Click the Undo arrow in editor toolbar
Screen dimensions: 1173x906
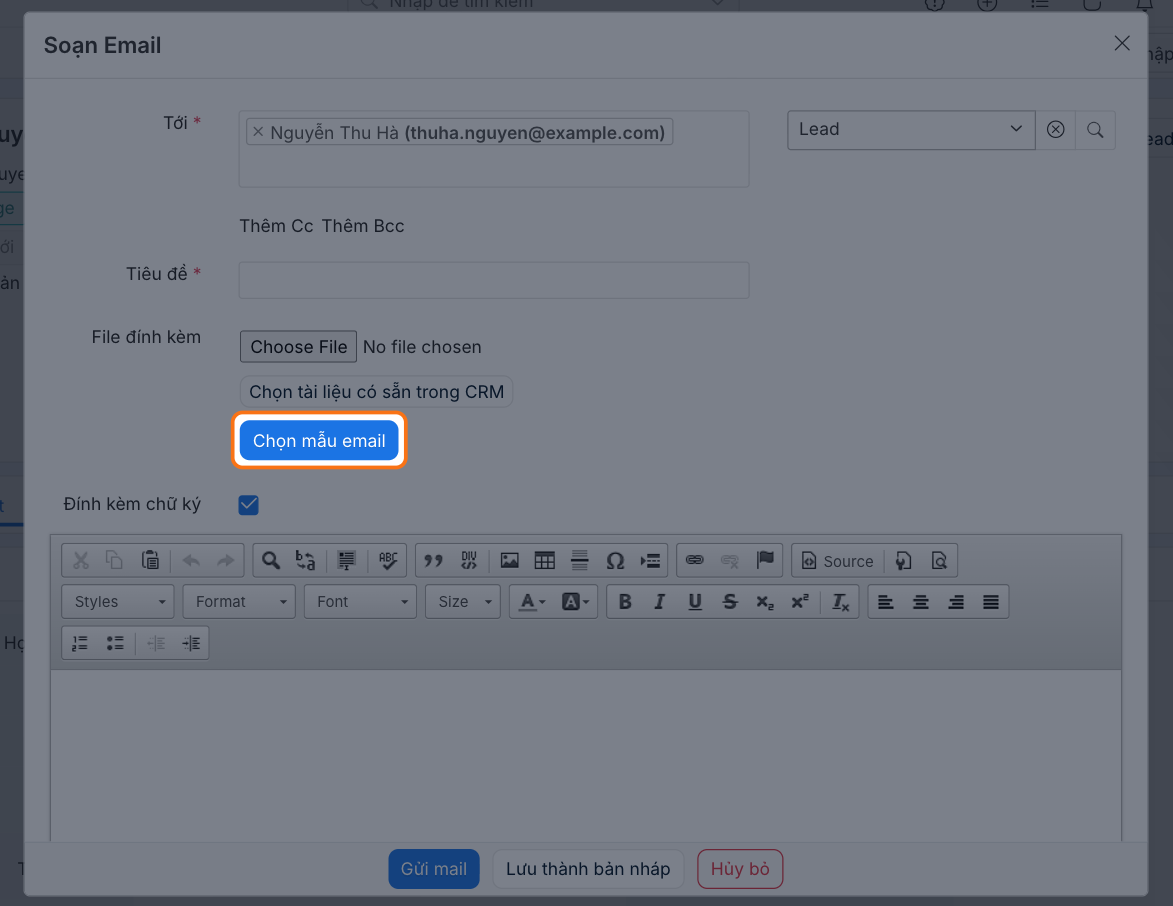191,560
